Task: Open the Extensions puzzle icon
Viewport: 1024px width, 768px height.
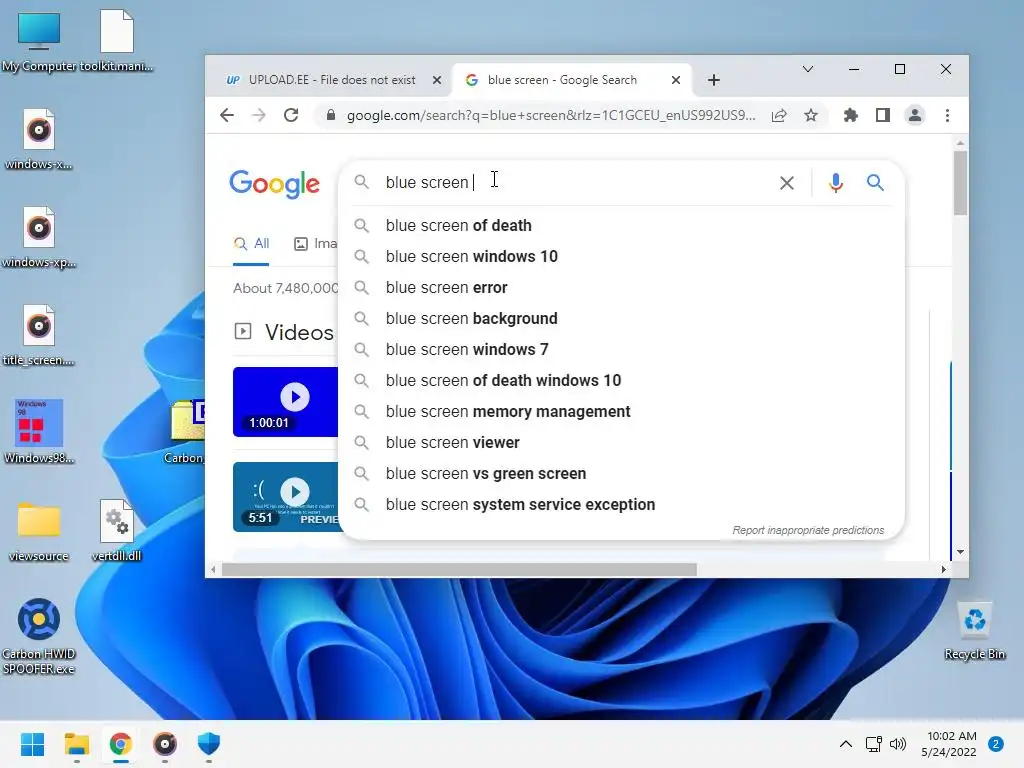Action: click(x=850, y=116)
